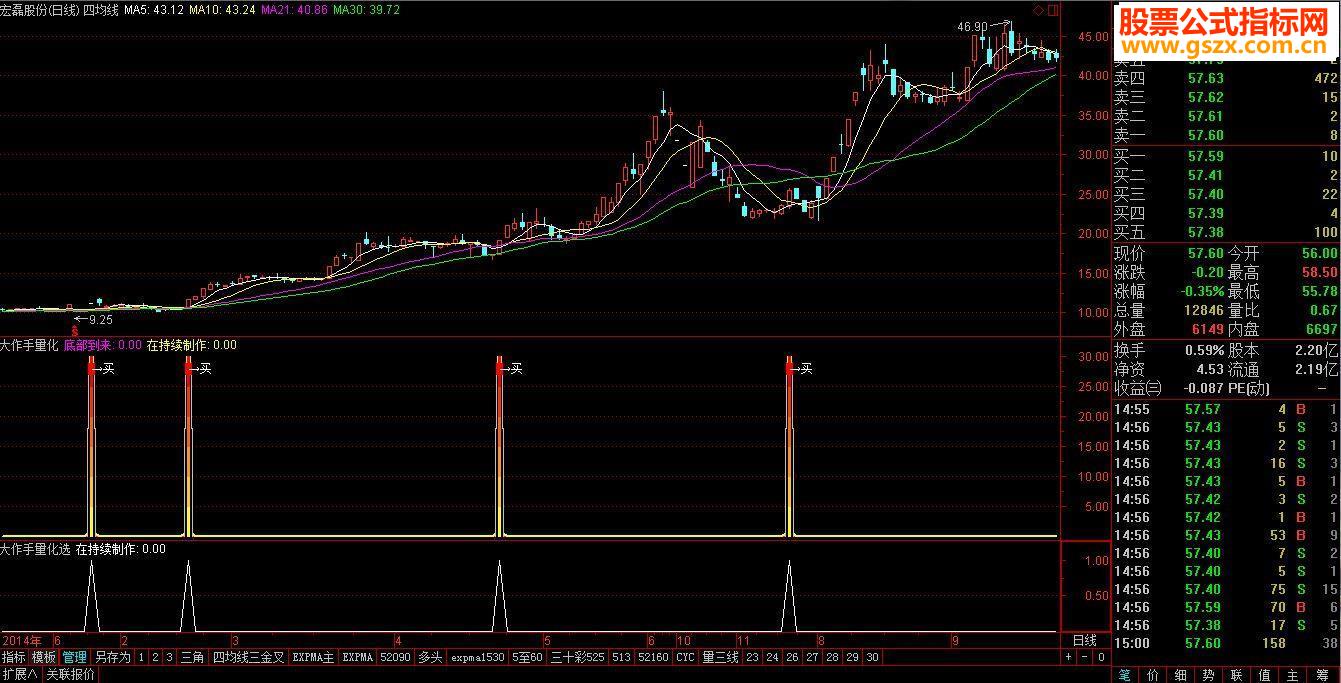Switch to the 价 price tab
1341x683 pixels.
coord(1153,675)
